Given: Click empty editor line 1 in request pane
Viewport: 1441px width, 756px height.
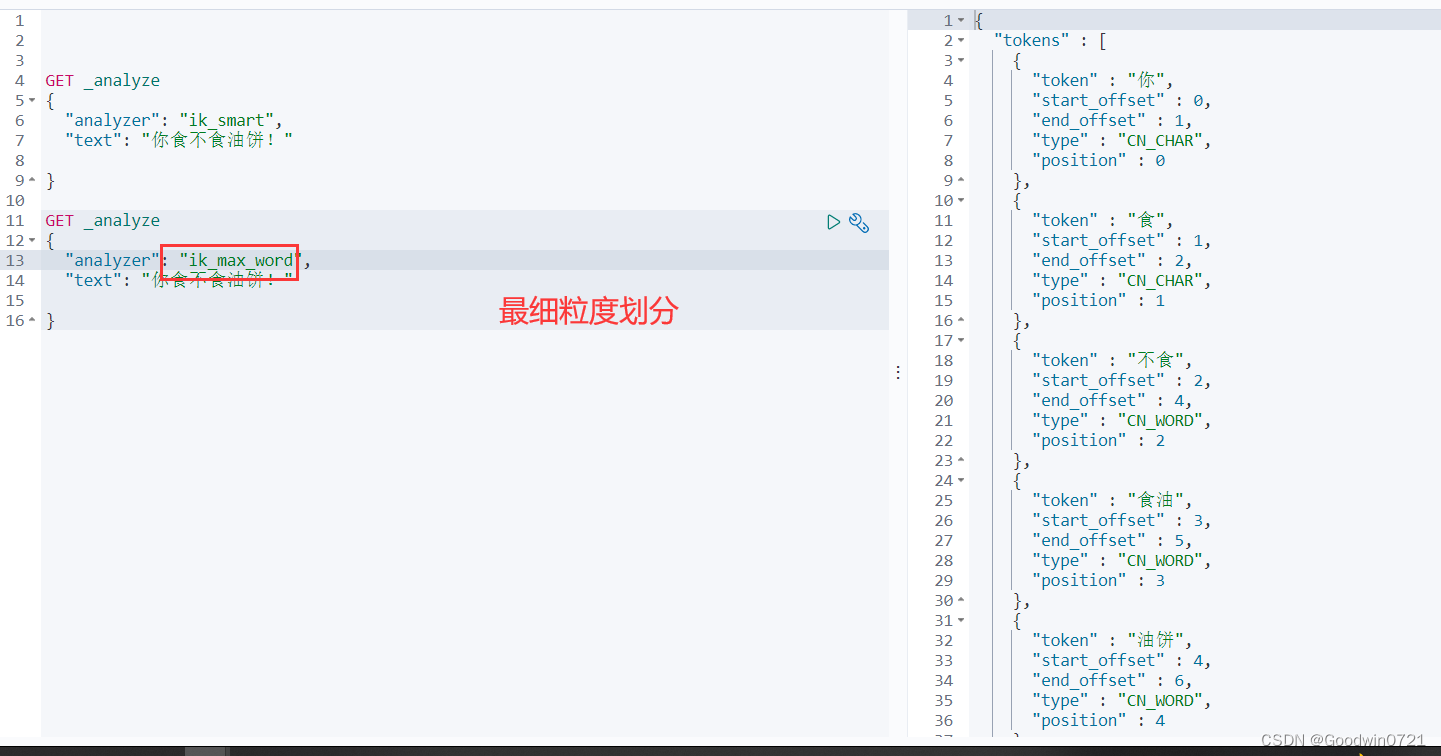Looking at the screenshot, I should (x=465, y=20).
